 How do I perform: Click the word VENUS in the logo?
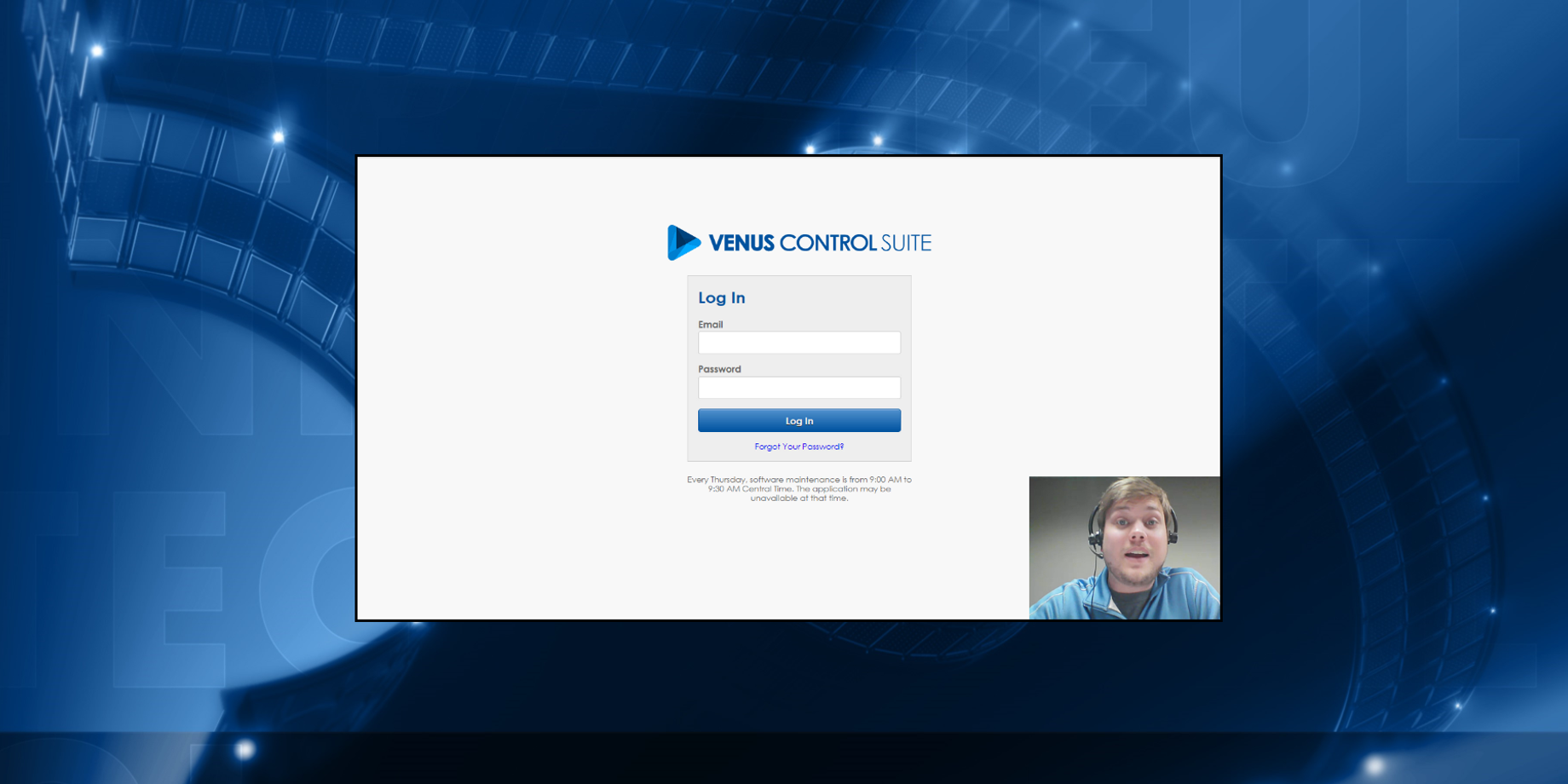pos(741,244)
